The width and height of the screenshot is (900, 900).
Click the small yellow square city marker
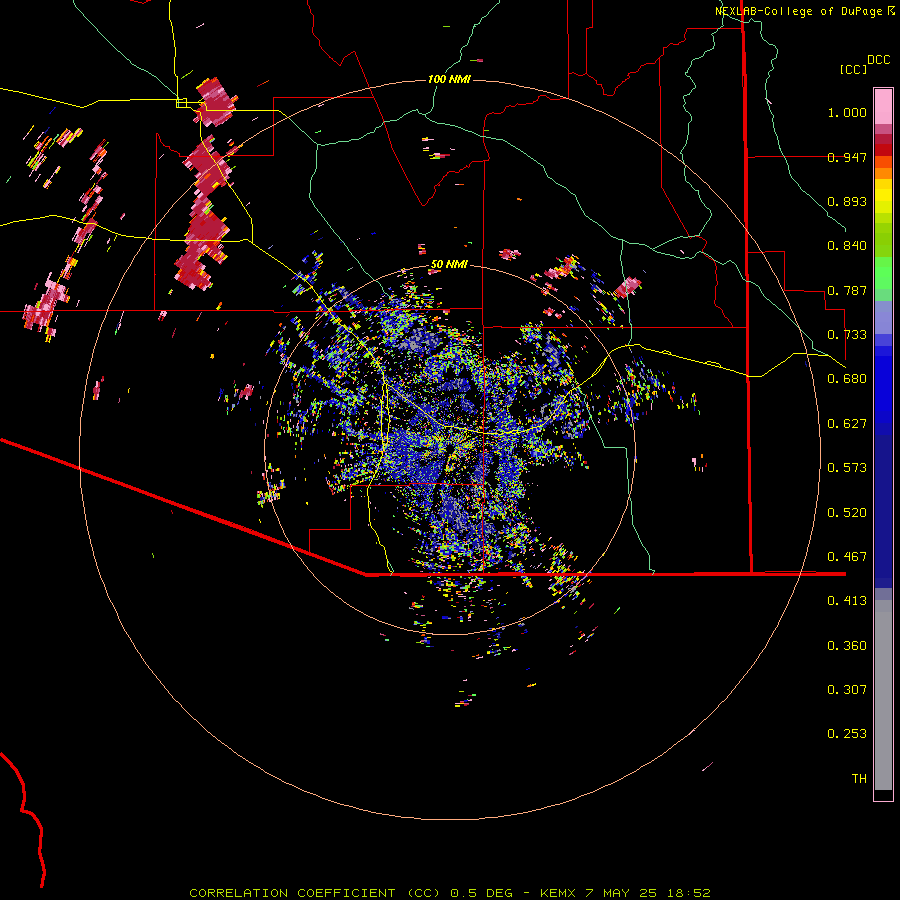[x=181, y=103]
